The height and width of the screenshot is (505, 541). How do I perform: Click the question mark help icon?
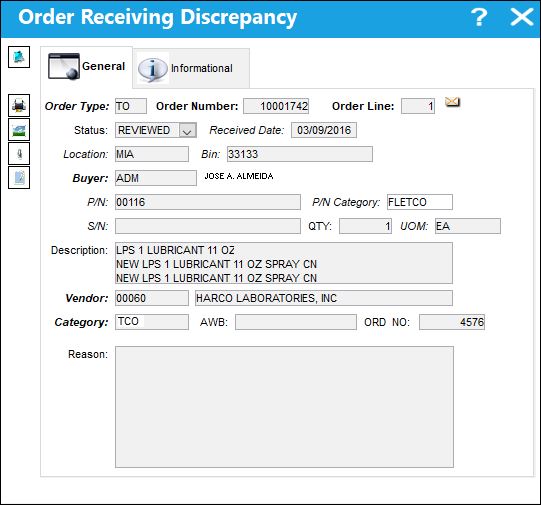pos(479,17)
